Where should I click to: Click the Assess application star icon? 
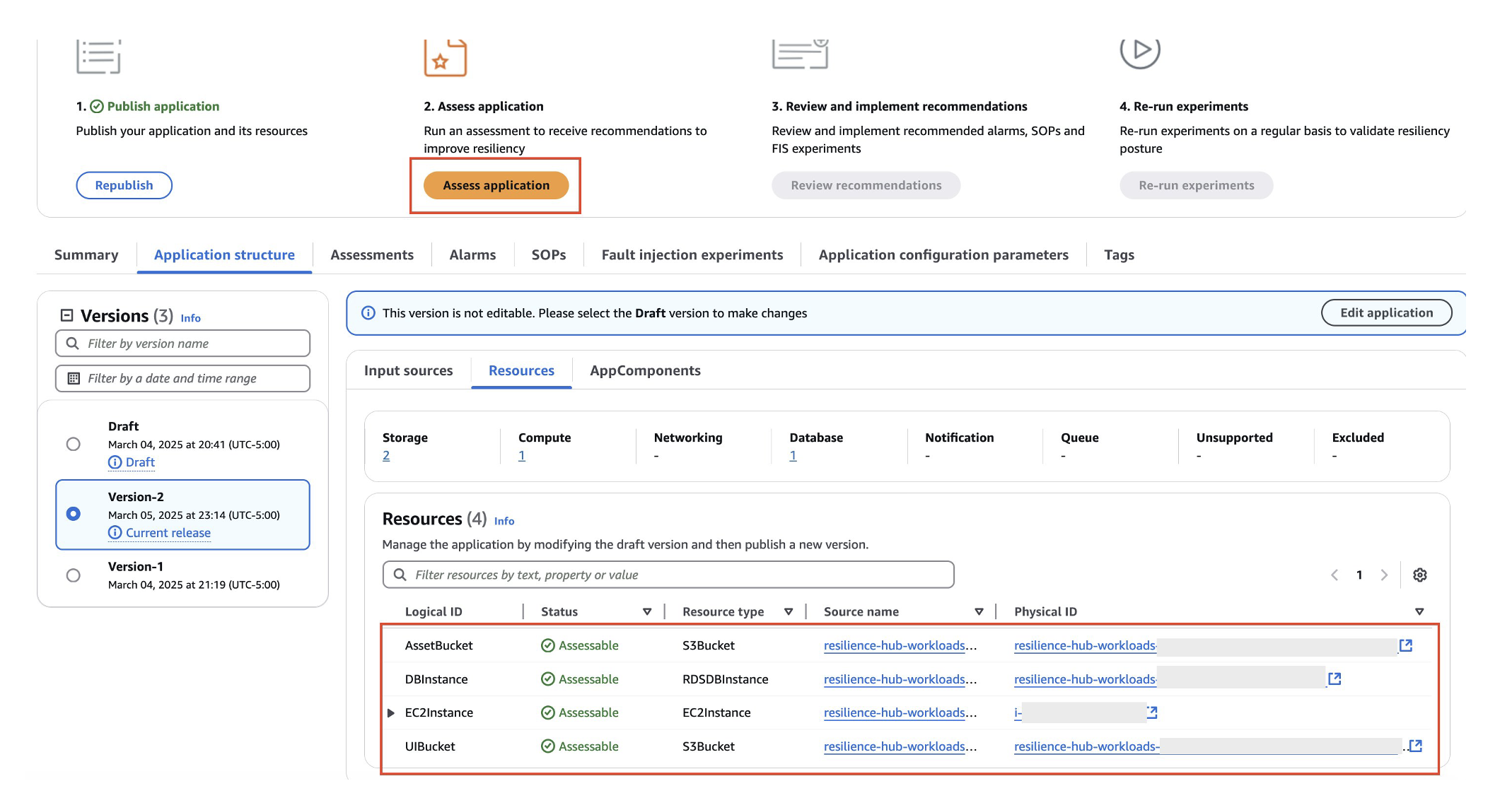(444, 58)
